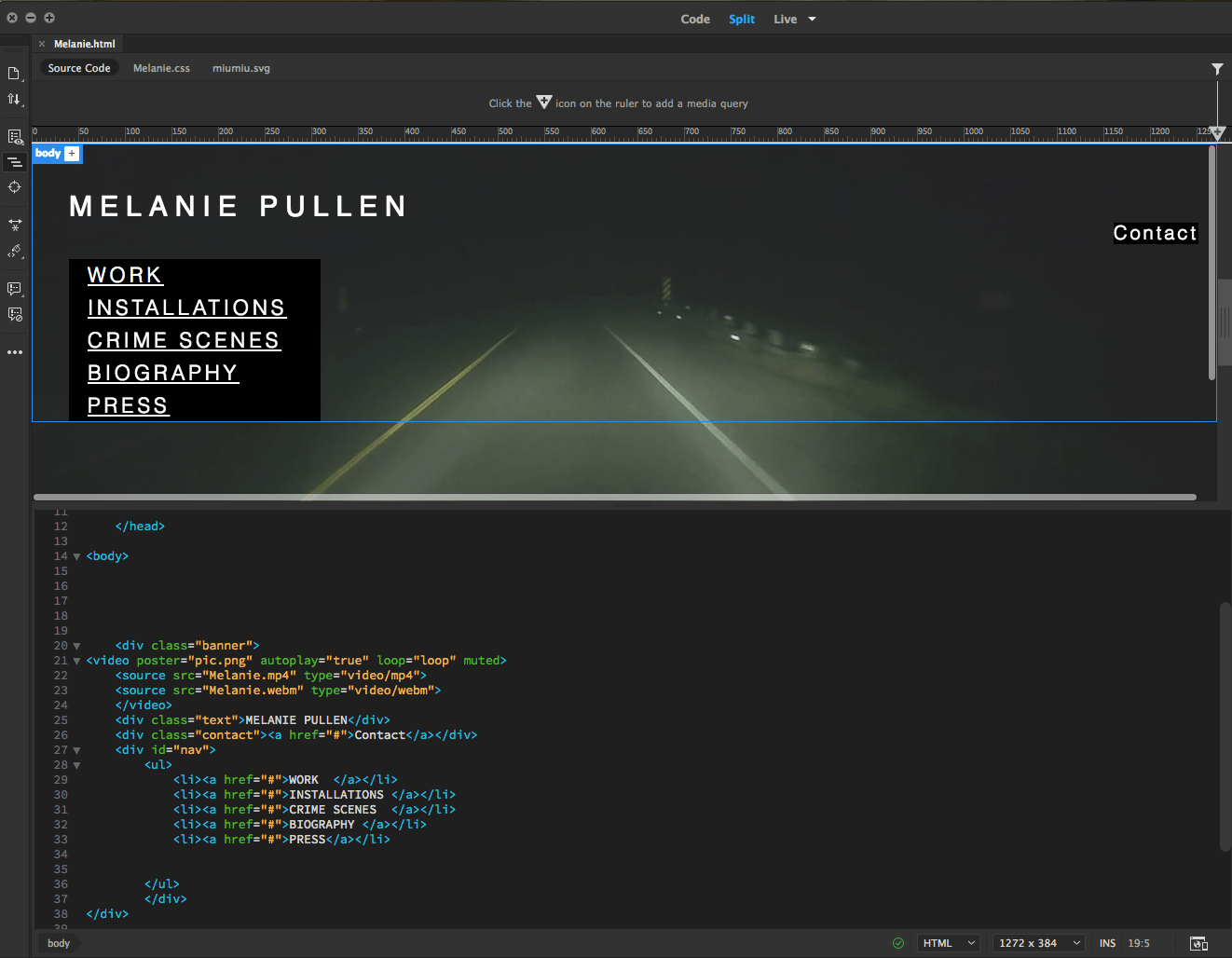Collapse the video tag fold arrow
The width and height of the screenshot is (1232, 958).
click(x=76, y=661)
